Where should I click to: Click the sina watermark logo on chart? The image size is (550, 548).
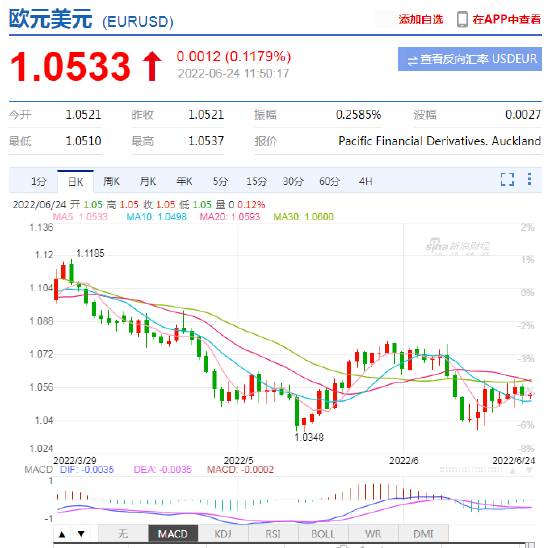(x=458, y=246)
